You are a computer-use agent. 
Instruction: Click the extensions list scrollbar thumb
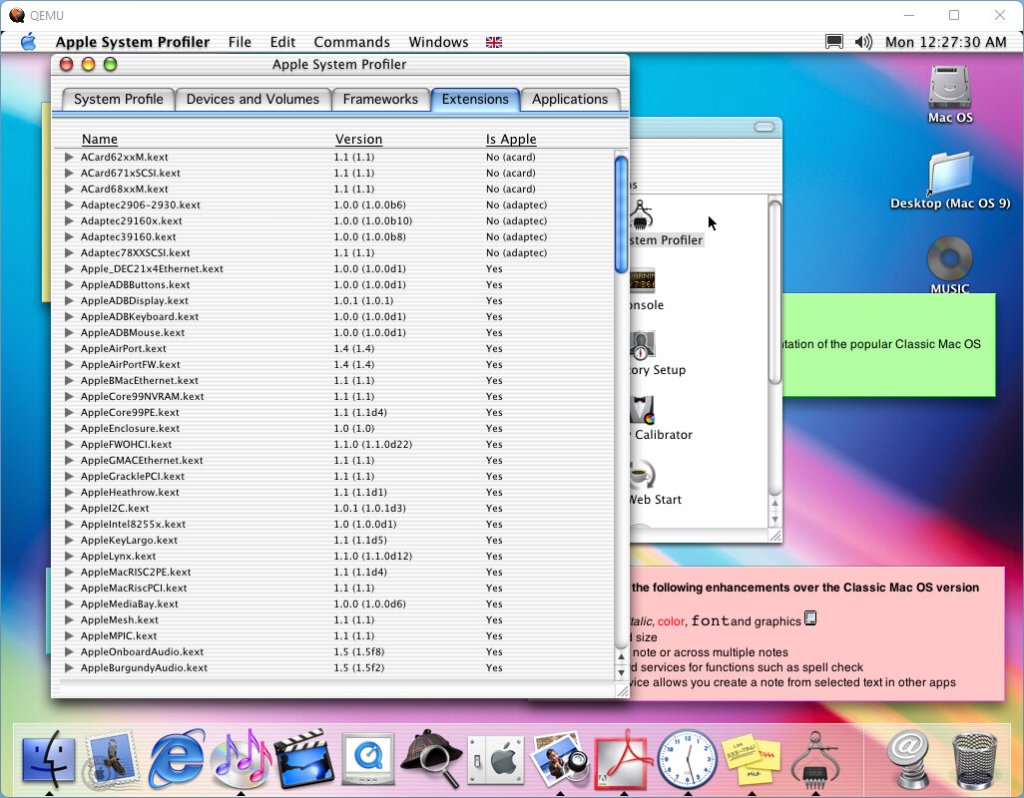[621, 213]
